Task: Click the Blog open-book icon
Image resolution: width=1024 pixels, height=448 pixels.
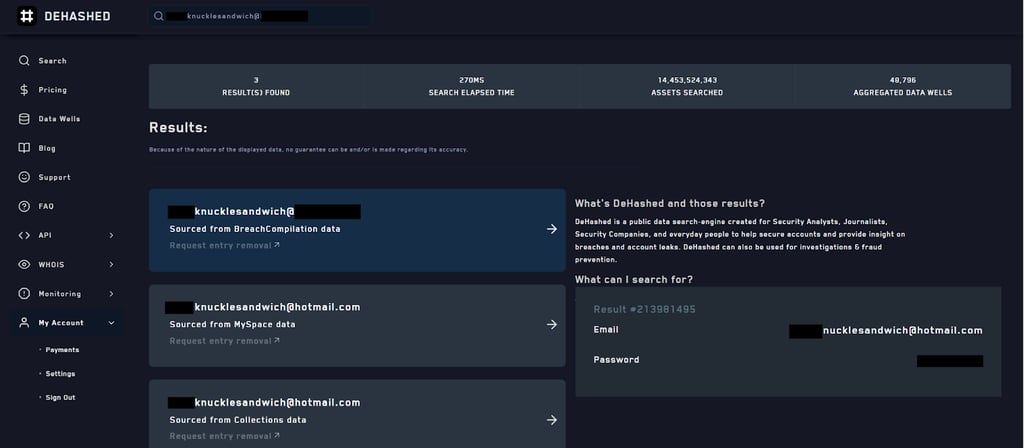Action: 24,148
